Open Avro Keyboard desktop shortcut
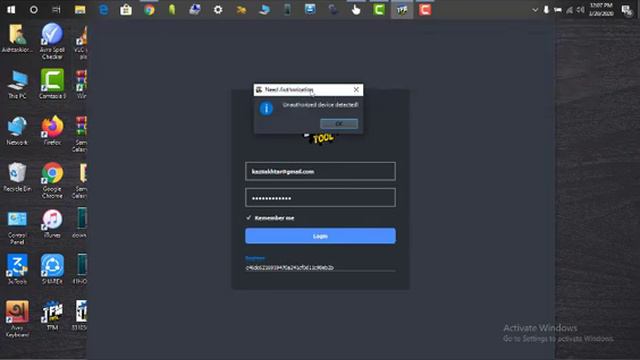Viewport: 640px width, 360px height. tap(17, 319)
